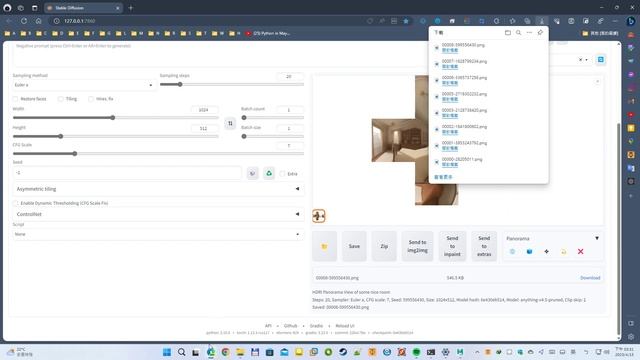This screenshot has height=360, width=640.
Task: Click the address bar URL
Action: click(80, 21)
